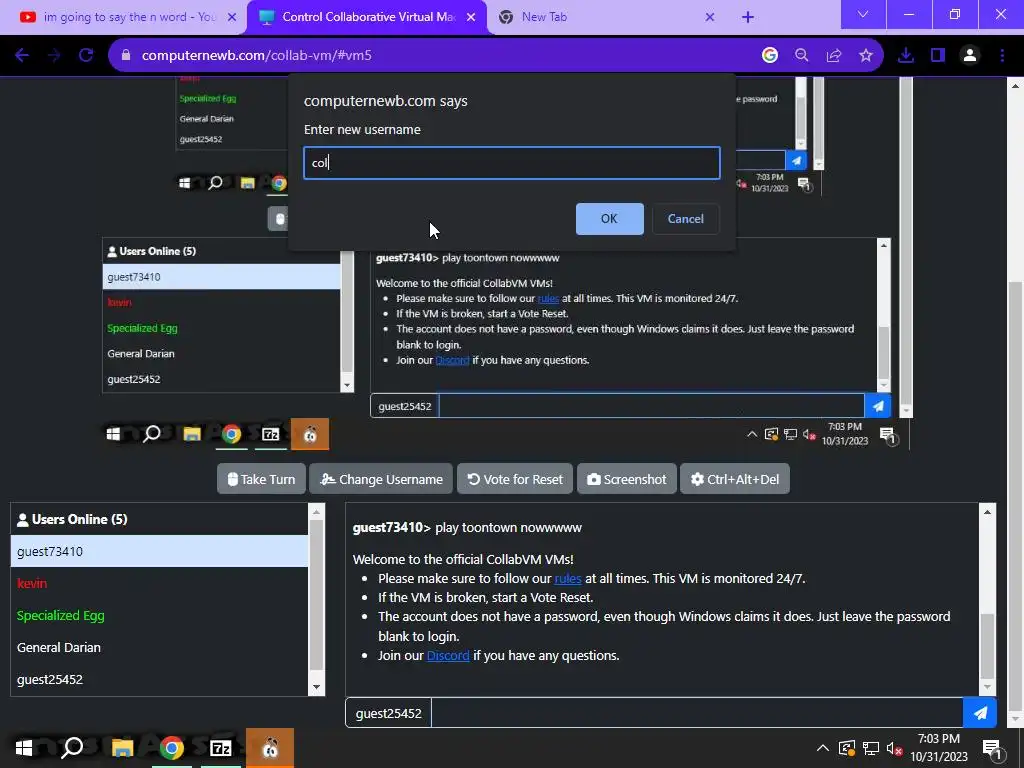Screen dimensions: 1024x768
Task: Click rules link in VM nested chat
Action: 548,298
